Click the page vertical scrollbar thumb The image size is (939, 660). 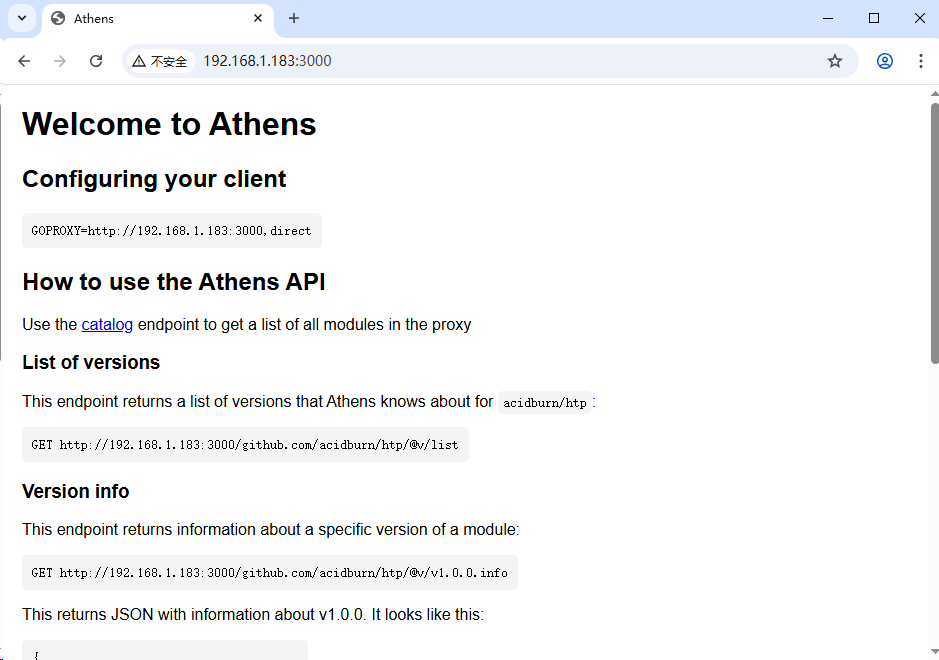click(934, 230)
